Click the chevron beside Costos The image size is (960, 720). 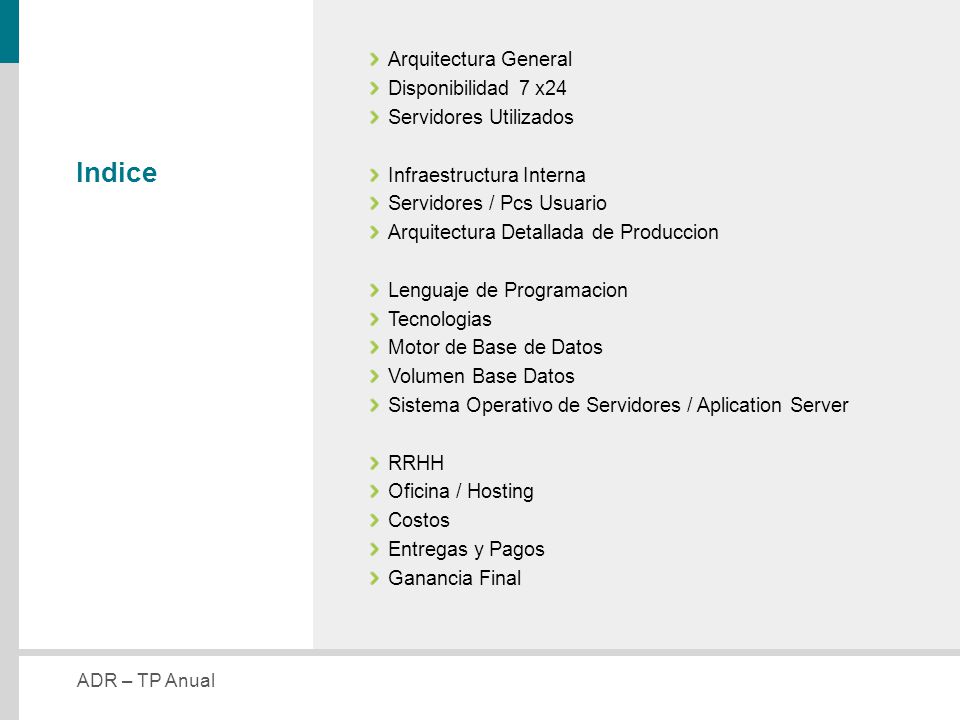pyautogui.click(x=374, y=520)
